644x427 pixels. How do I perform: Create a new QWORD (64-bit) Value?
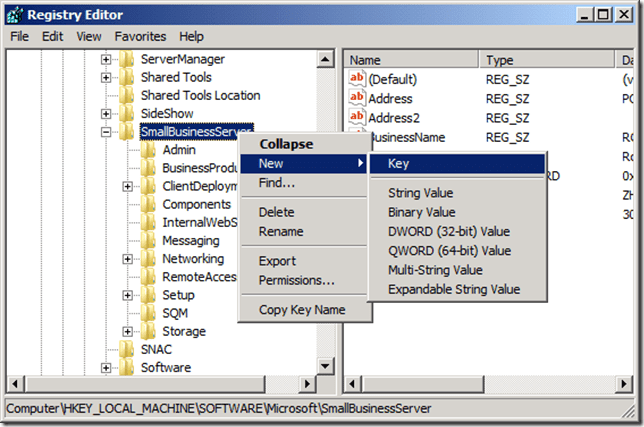pyautogui.click(x=458, y=251)
